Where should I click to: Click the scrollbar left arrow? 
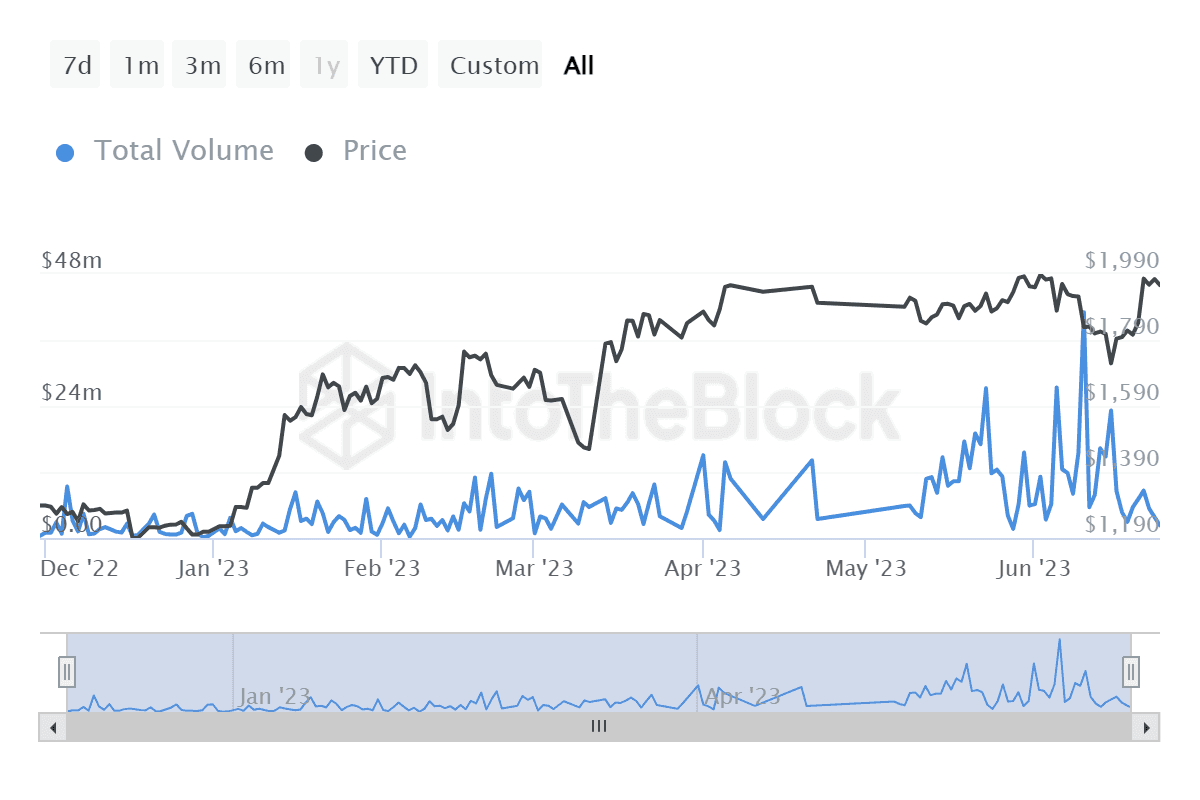pyautogui.click(x=52, y=727)
